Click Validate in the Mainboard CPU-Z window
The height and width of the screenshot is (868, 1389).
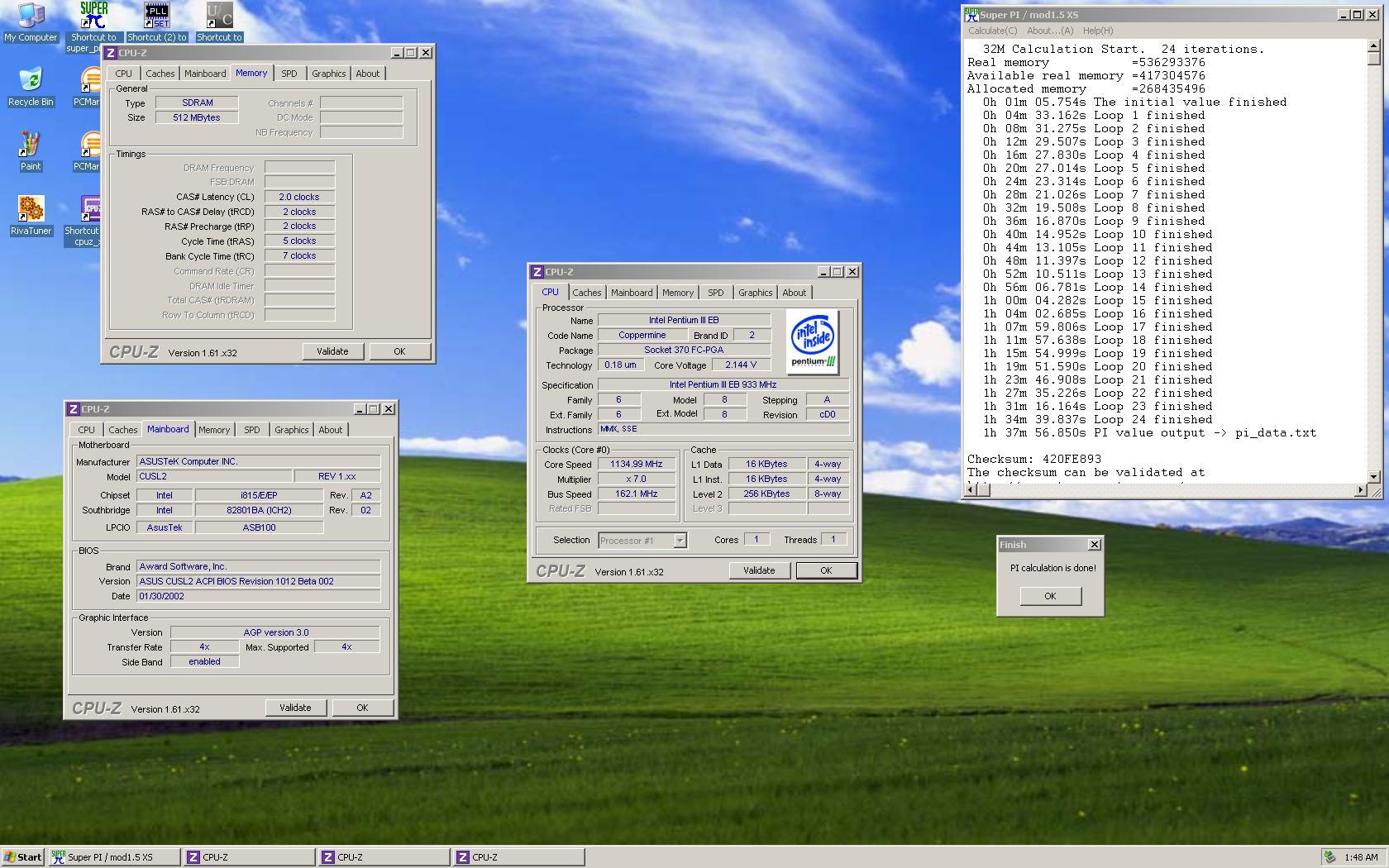click(x=295, y=708)
